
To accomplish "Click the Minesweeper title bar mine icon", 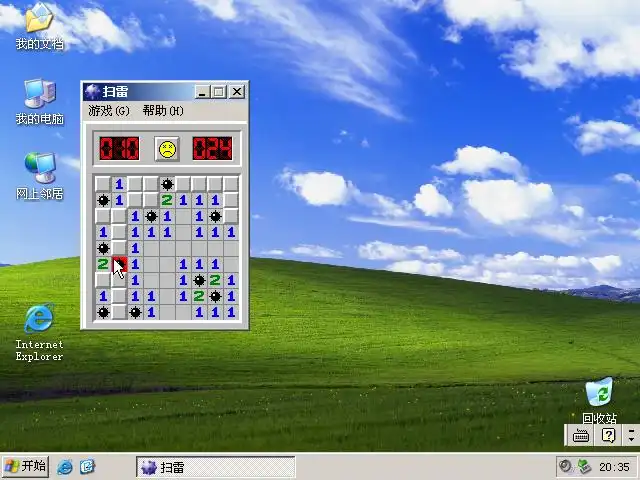I will point(92,91).
